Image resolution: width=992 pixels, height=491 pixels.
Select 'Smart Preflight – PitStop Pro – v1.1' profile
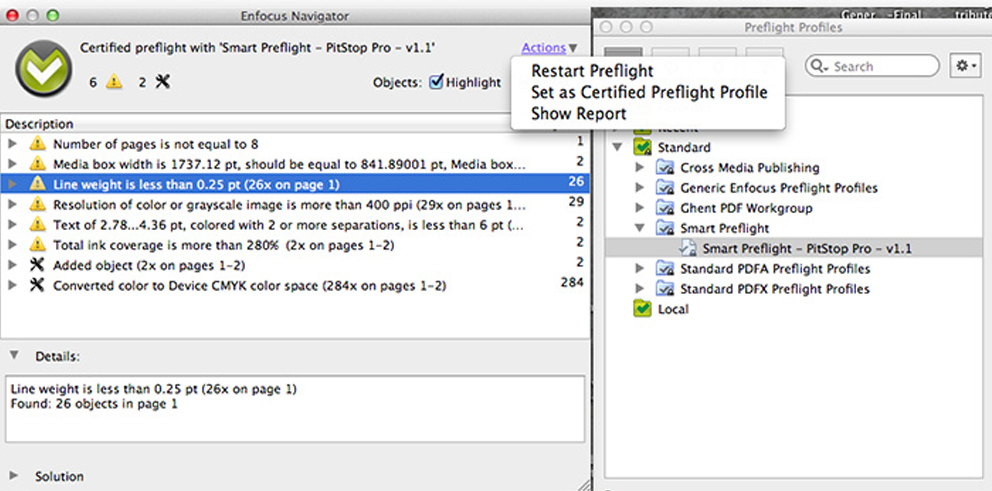pyautogui.click(x=806, y=248)
